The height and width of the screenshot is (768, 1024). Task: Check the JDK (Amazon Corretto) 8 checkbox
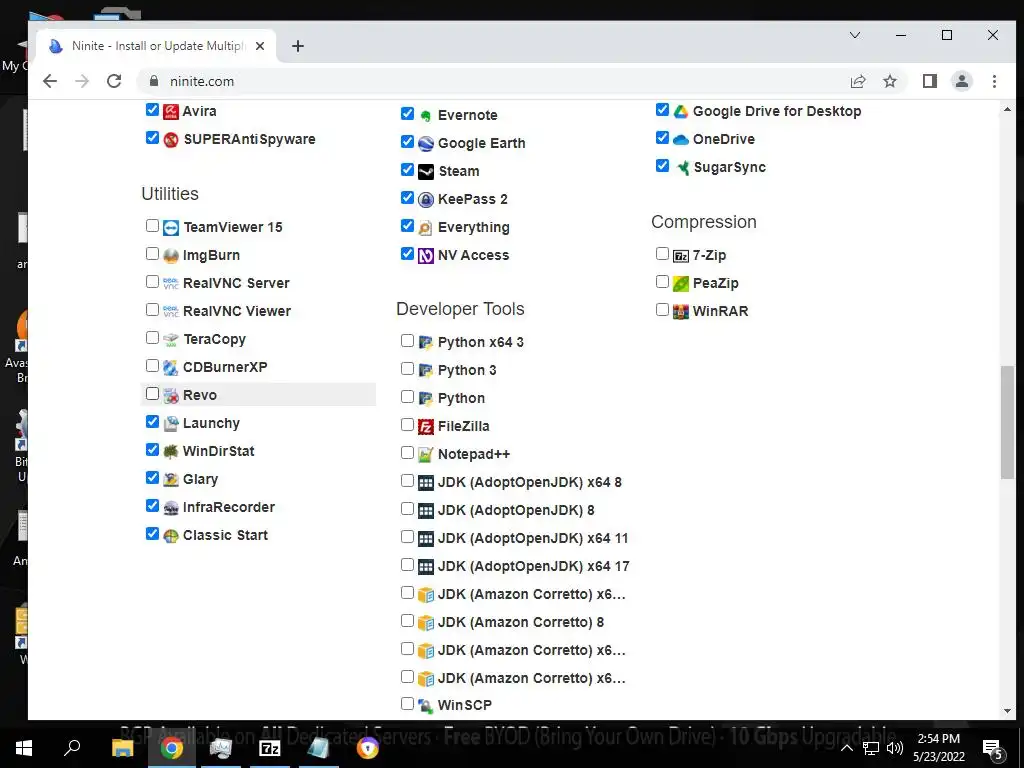pyautogui.click(x=408, y=620)
